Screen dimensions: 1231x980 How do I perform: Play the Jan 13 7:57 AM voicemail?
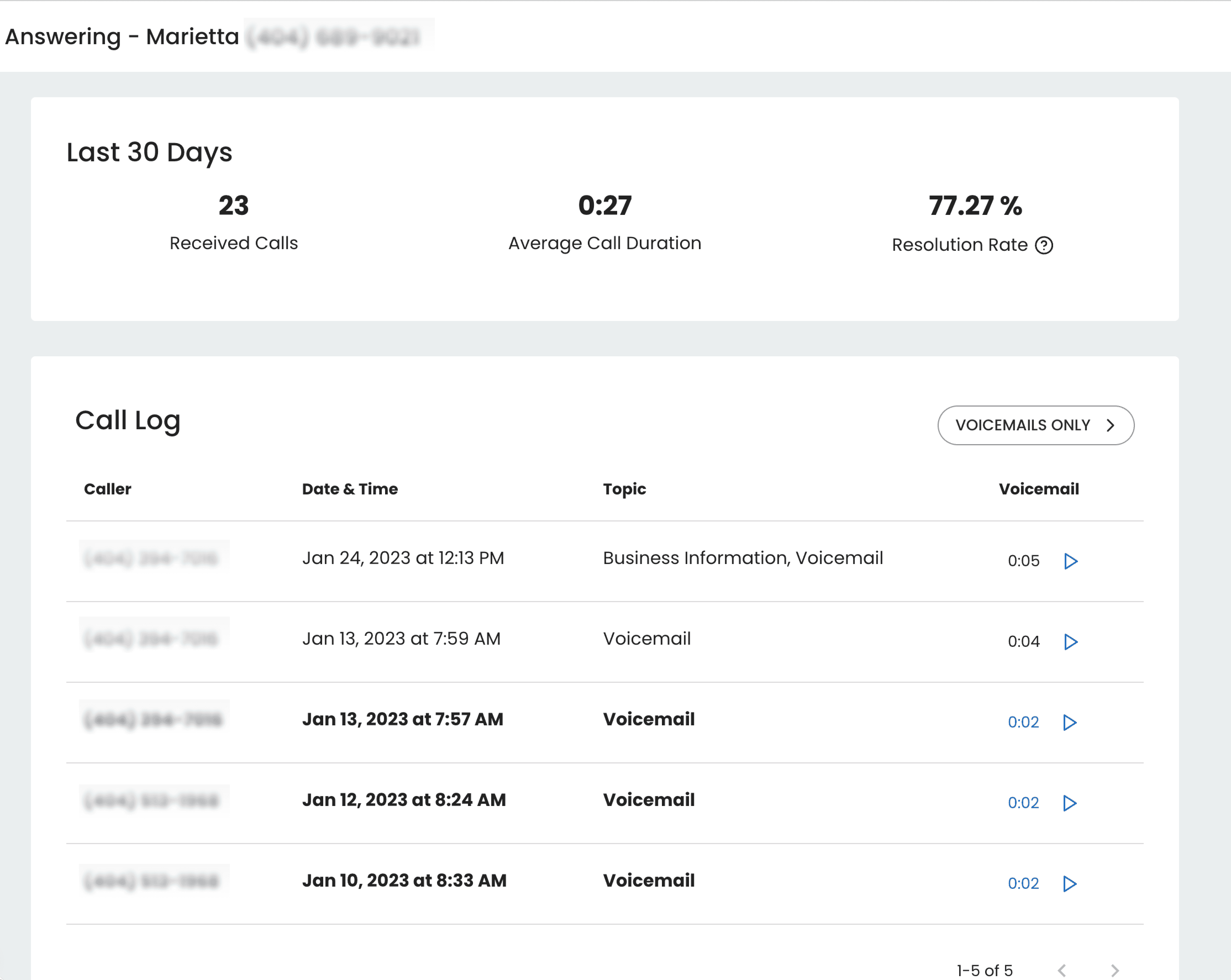point(1069,722)
